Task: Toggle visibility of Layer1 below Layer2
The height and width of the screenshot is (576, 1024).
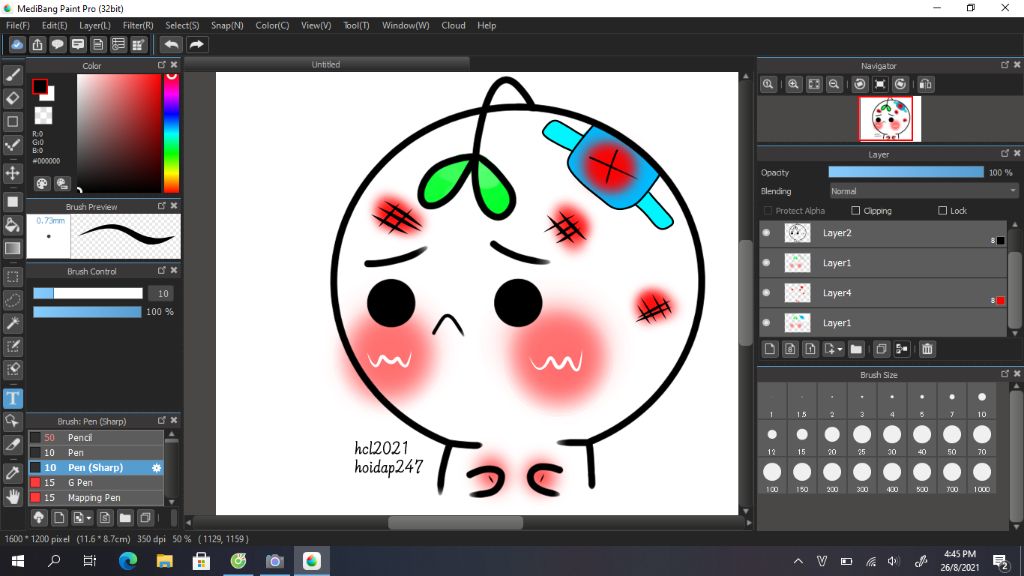Action: coord(767,263)
